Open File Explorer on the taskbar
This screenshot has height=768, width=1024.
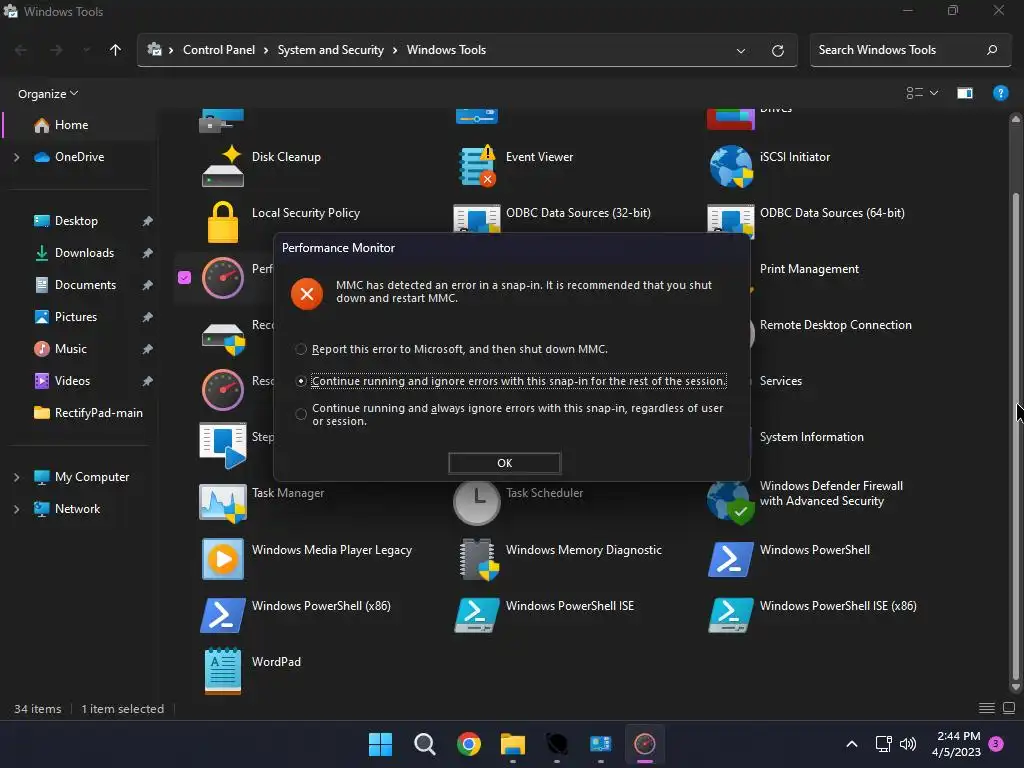[513, 744]
